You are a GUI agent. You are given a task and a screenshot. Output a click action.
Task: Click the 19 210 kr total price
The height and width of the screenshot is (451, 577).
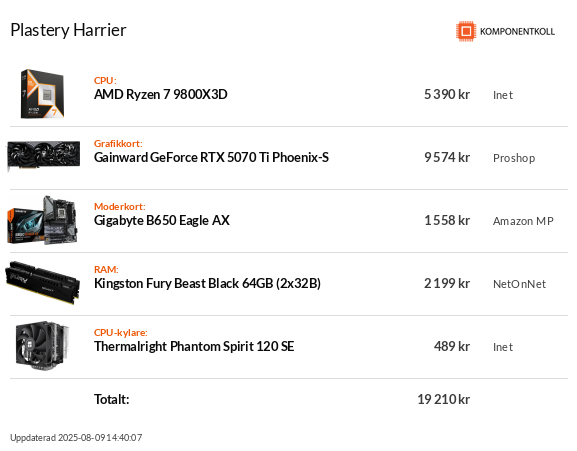click(x=443, y=399)
